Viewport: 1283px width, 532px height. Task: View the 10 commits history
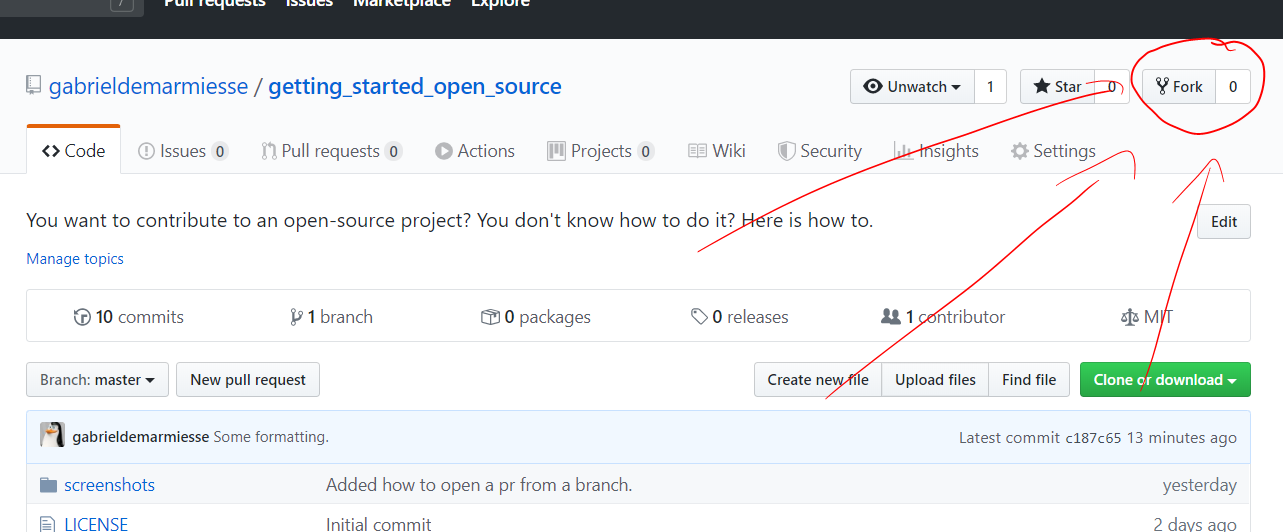pos(129,317)
